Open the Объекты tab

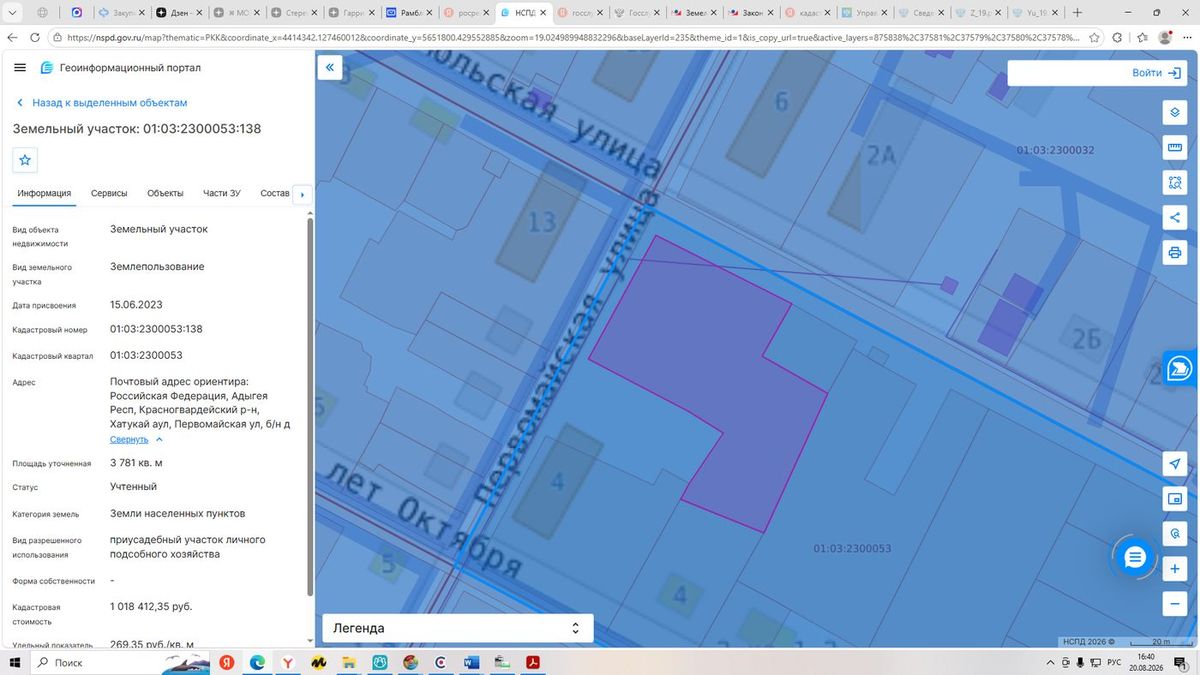tap(165, 193)
